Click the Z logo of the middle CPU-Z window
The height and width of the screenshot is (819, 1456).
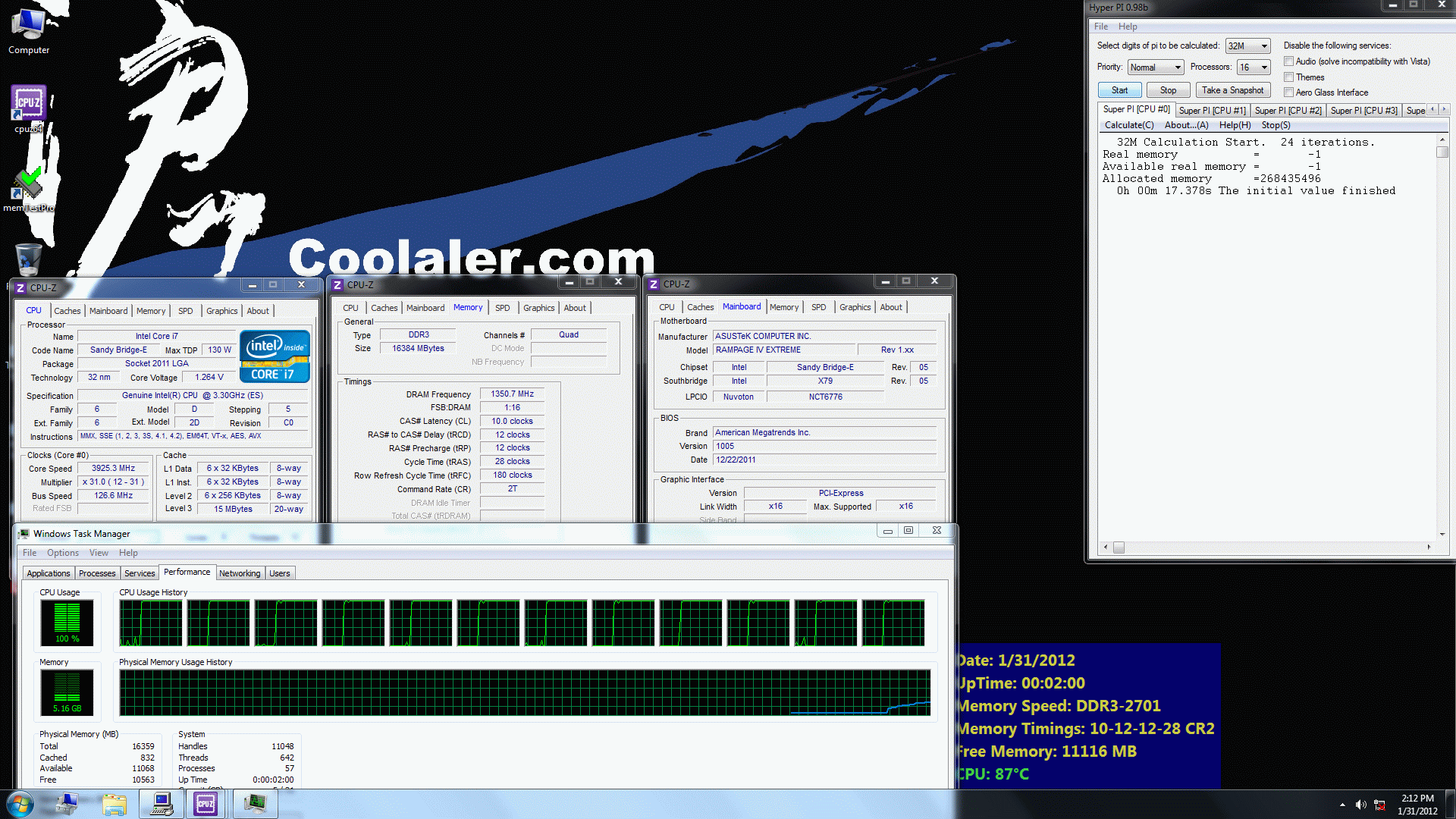tap(337, 284)
